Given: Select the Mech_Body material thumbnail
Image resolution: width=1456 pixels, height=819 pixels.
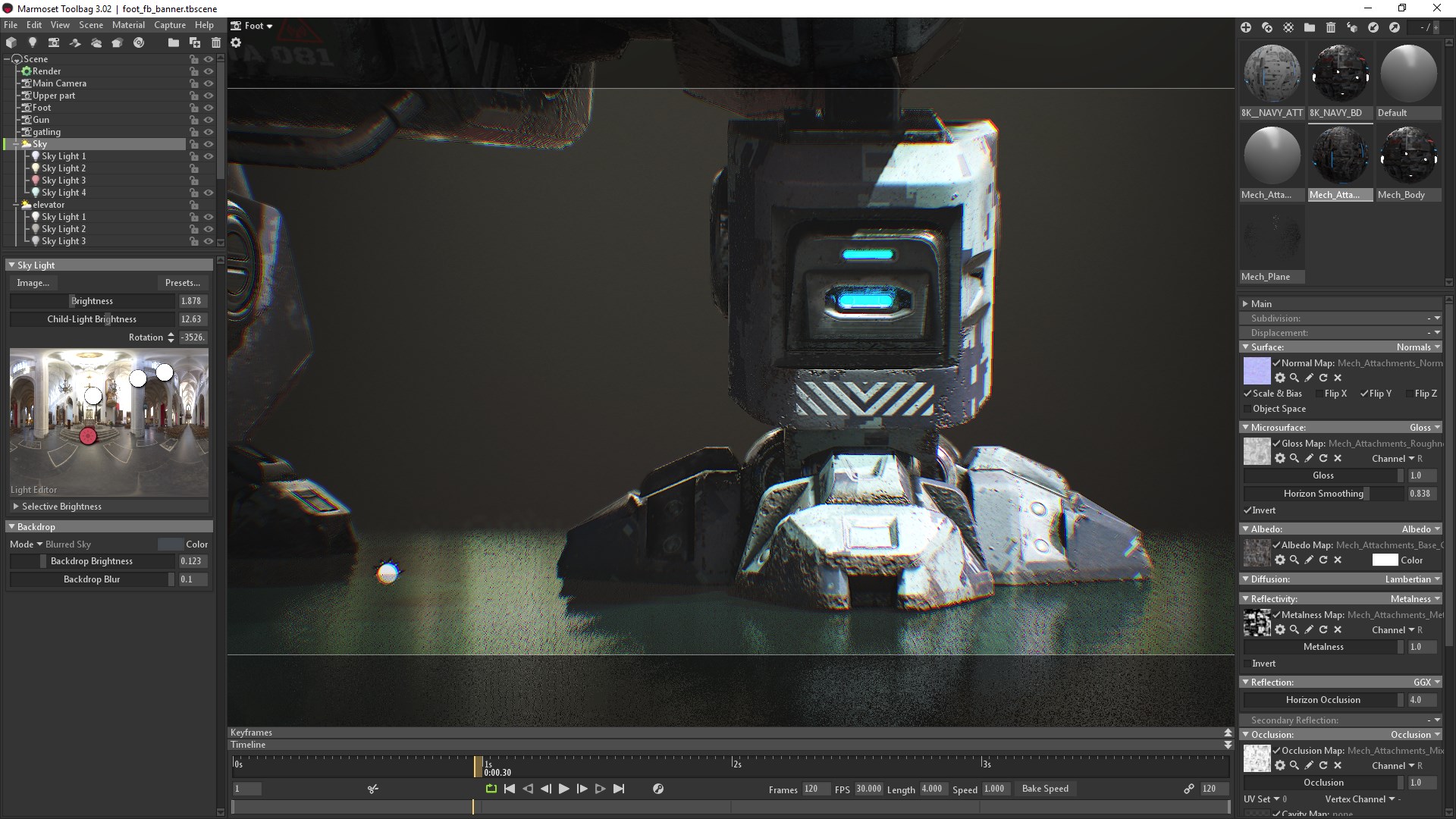Looking at the screenshot, I should coord(1407,155).
